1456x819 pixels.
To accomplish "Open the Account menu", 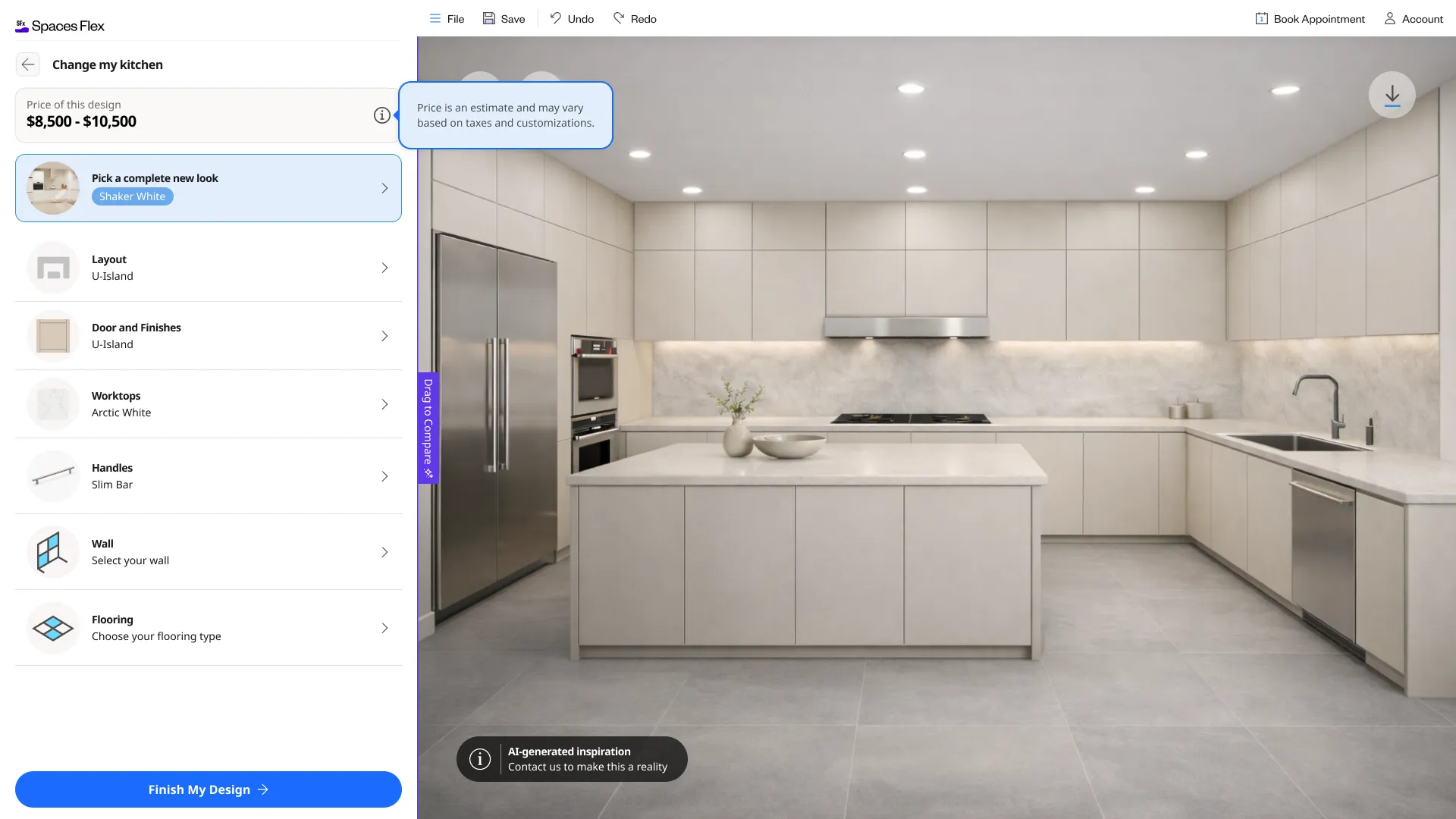I will [1414, 19].
